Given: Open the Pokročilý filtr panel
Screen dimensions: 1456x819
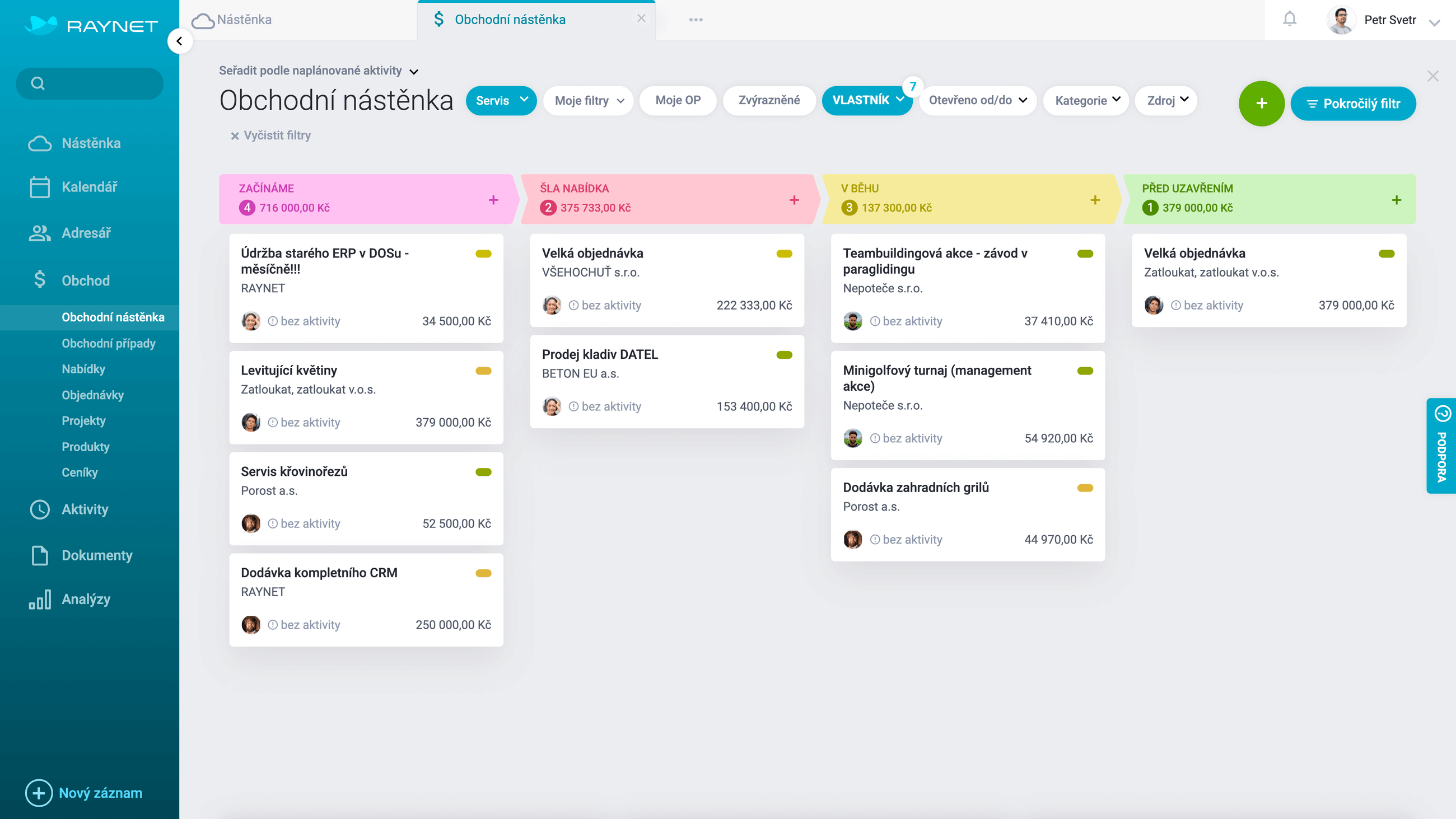Looking at the screenshot, I should [1353, 104].
